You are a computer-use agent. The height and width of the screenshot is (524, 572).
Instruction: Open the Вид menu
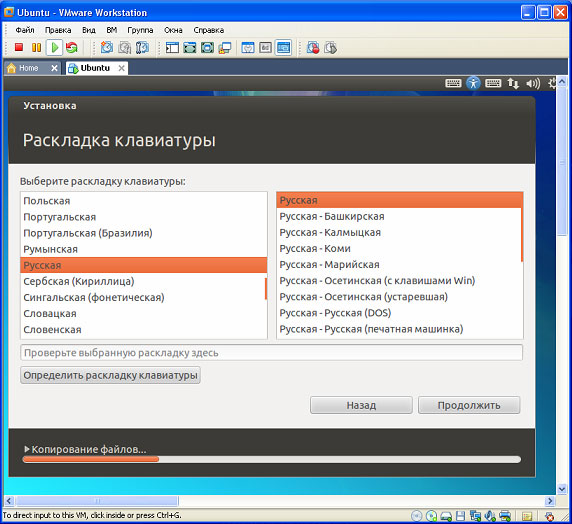point(89,30)
